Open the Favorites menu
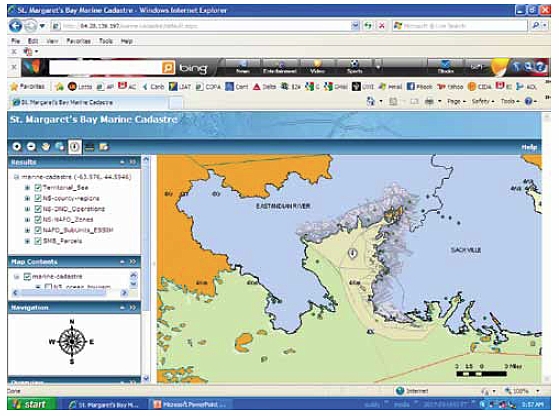This screenshot has width=559, height=416. point(78,41)
